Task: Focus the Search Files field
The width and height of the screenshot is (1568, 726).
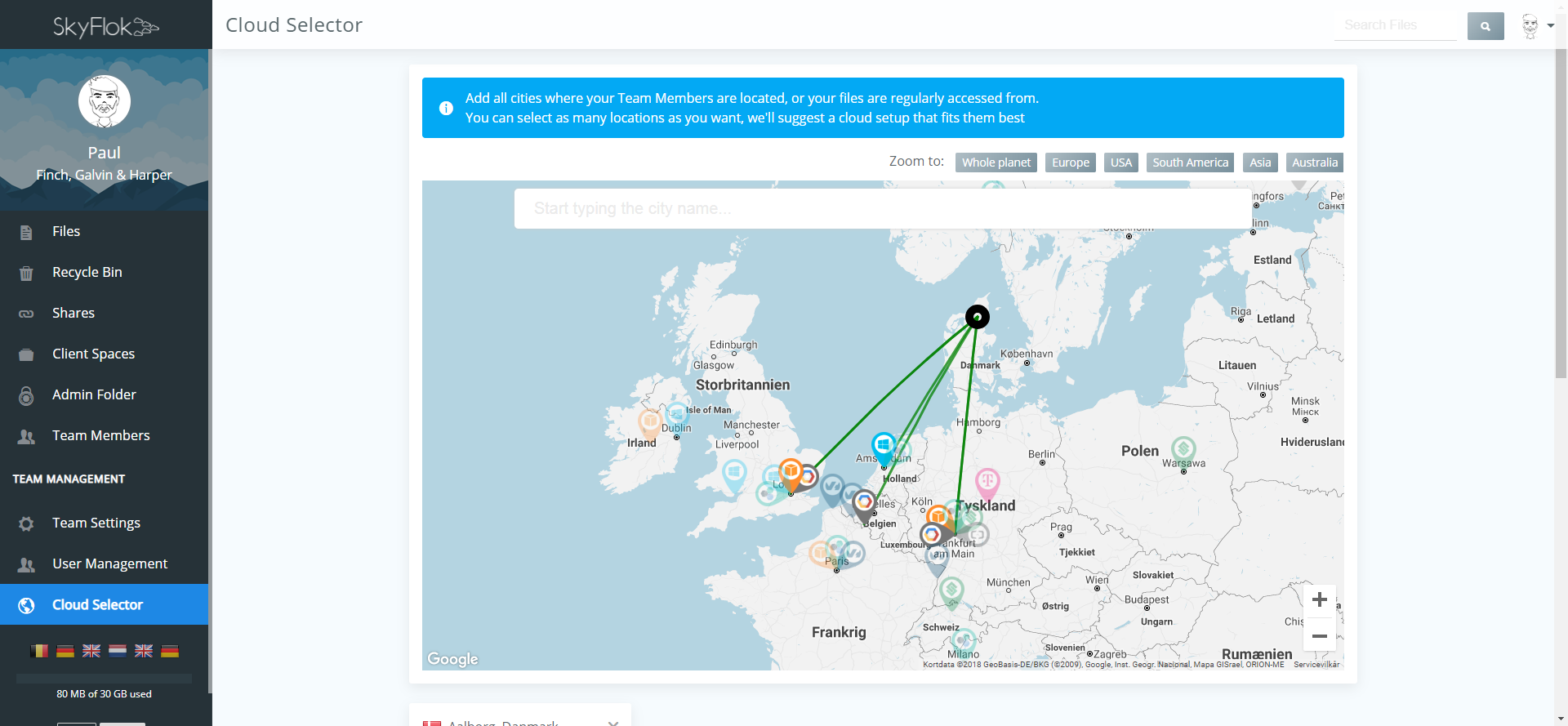Action: (1396, 25)
